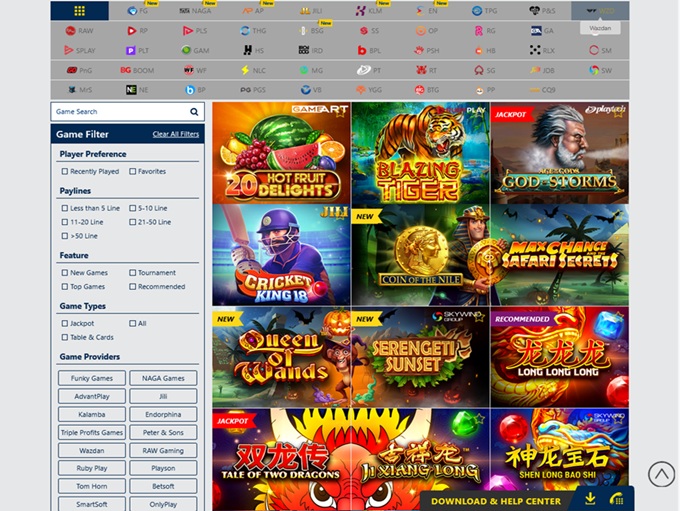Select the RAW provider tab
The width and height of the screenshot is (680, 511).
pyautogui.click(x=79, y=31)
